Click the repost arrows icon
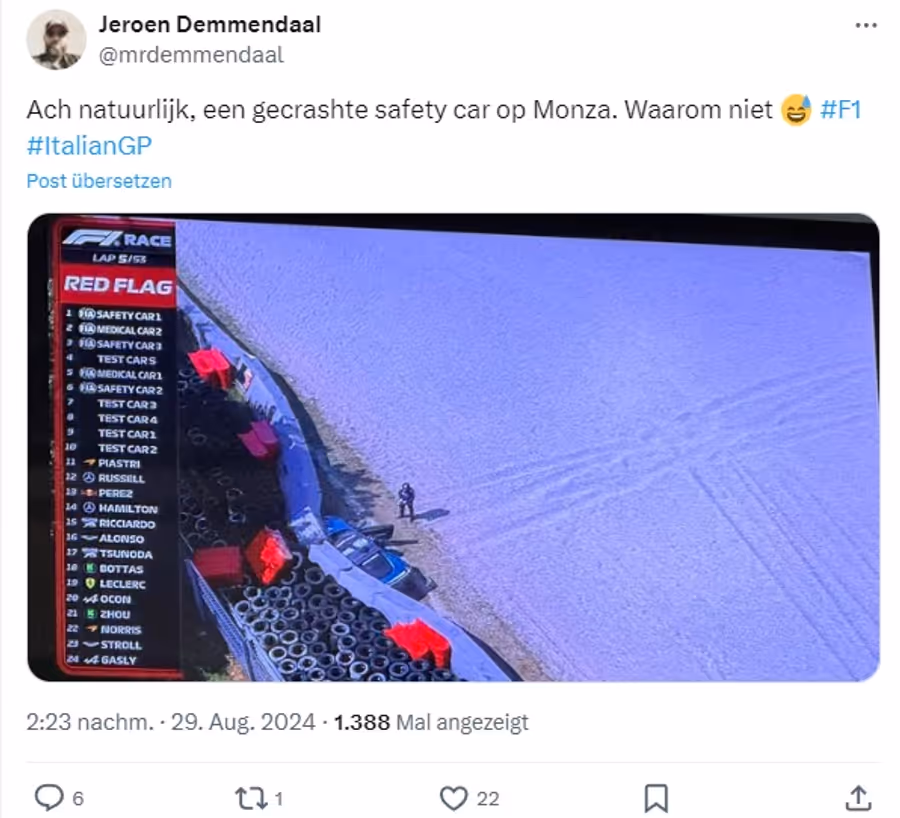The height and width of the screenshot is (818, 900). pyautogui.click(x=250, y=798)
